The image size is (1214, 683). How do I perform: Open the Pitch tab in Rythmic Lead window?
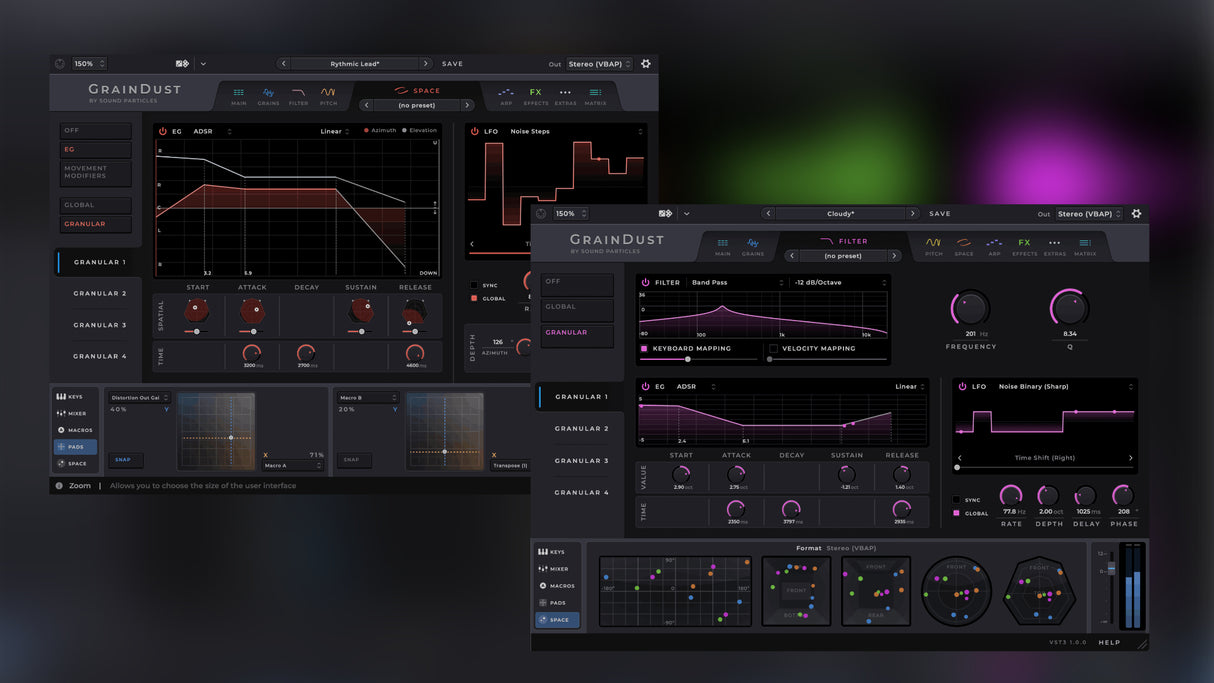[328, 96]
